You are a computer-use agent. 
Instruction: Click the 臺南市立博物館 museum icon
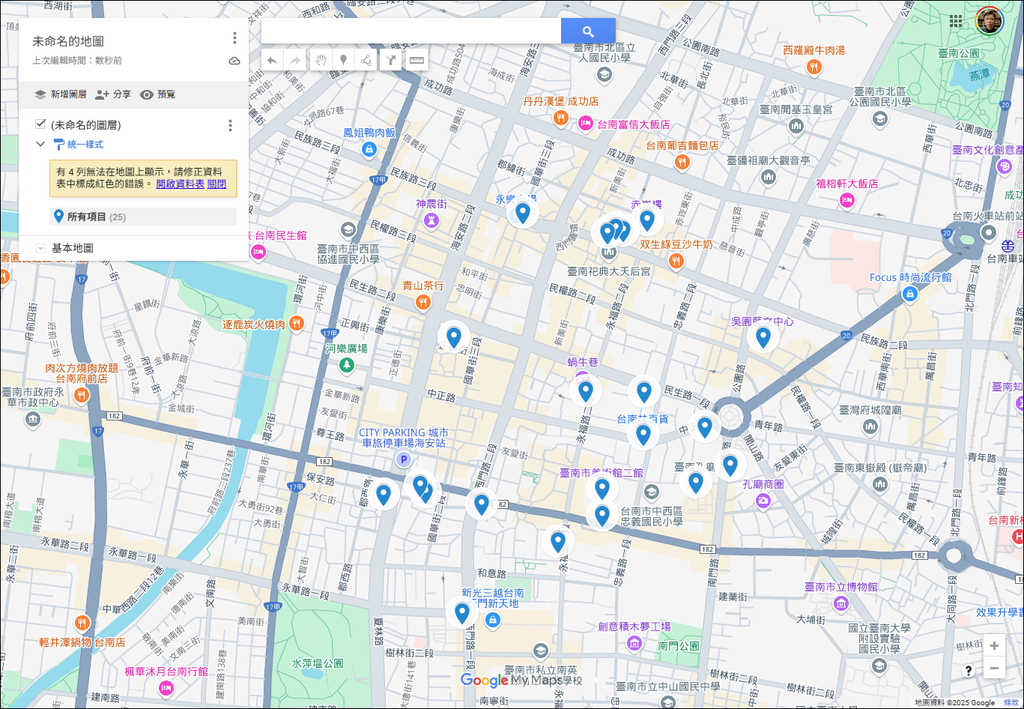tap(841, 604)
